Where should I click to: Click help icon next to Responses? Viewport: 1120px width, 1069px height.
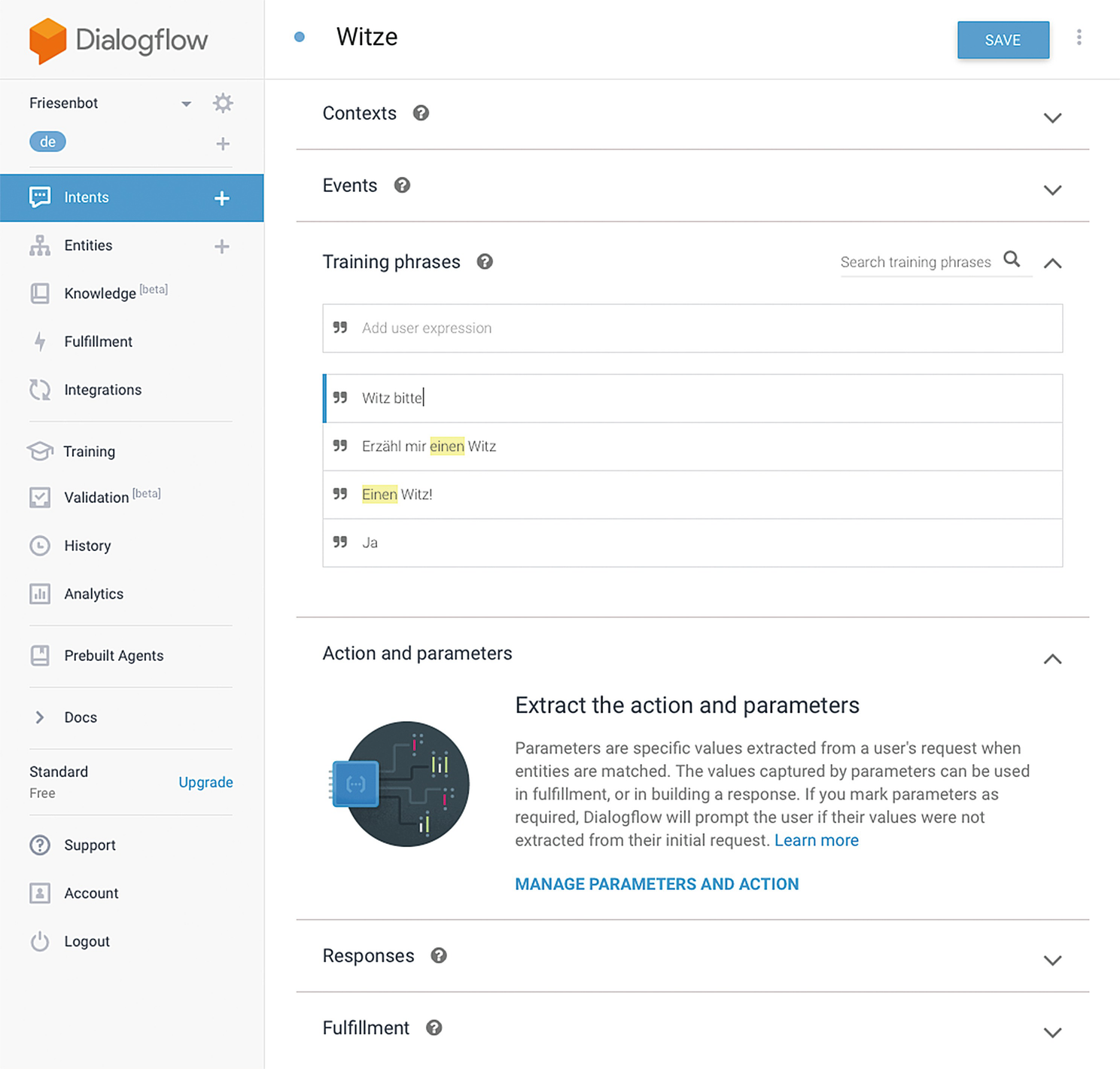(439, 956)
